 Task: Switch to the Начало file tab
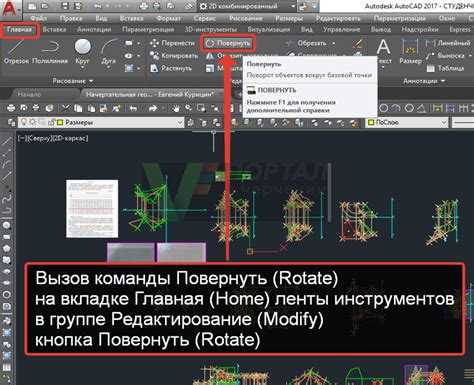pos(30,94)
